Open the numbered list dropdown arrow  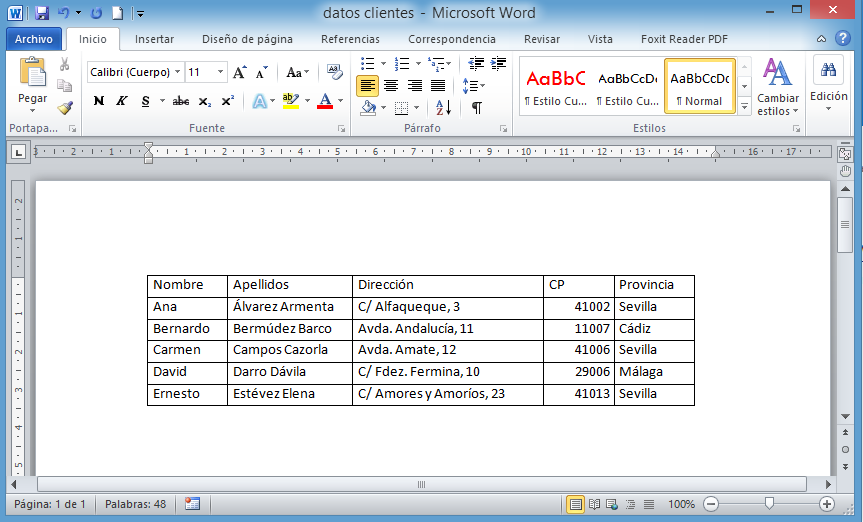(x=418, y=64)
